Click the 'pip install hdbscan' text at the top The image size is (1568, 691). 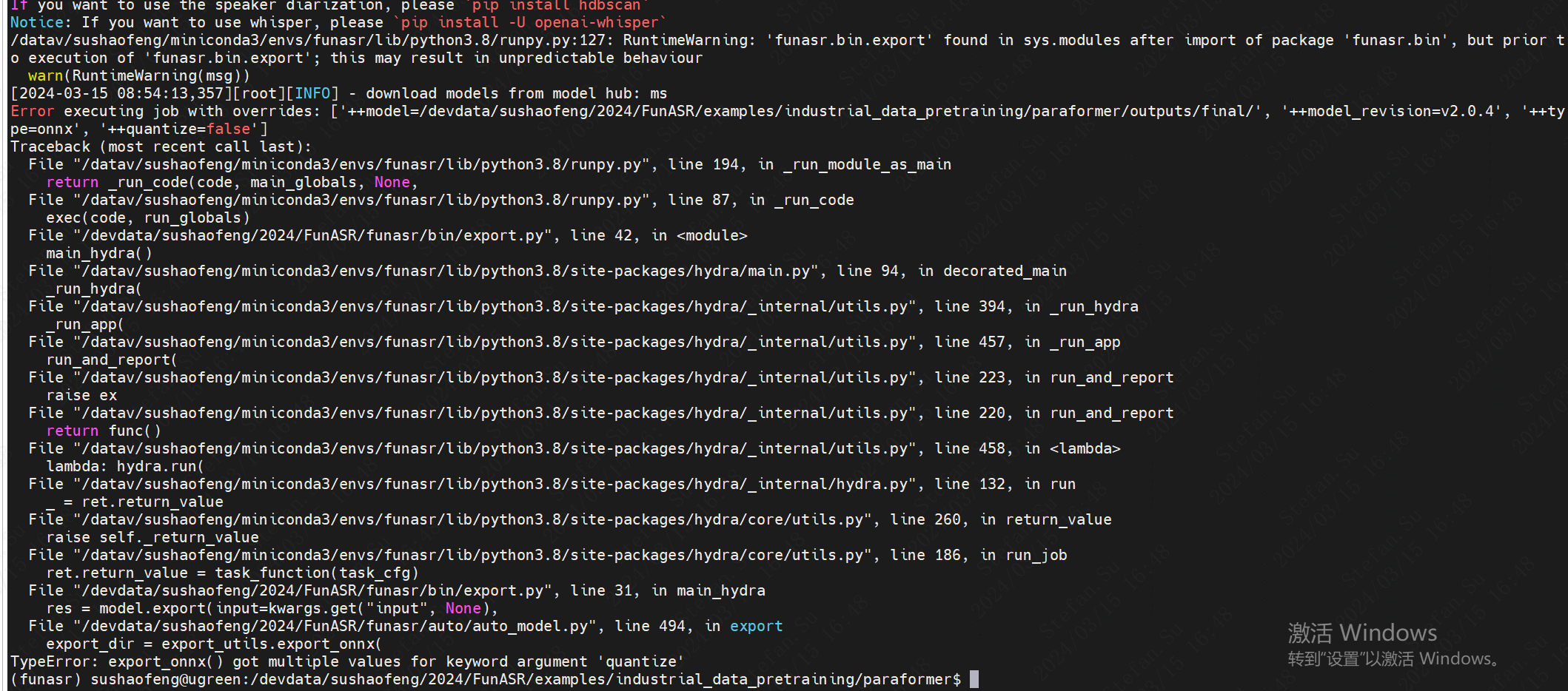[555, 5]
